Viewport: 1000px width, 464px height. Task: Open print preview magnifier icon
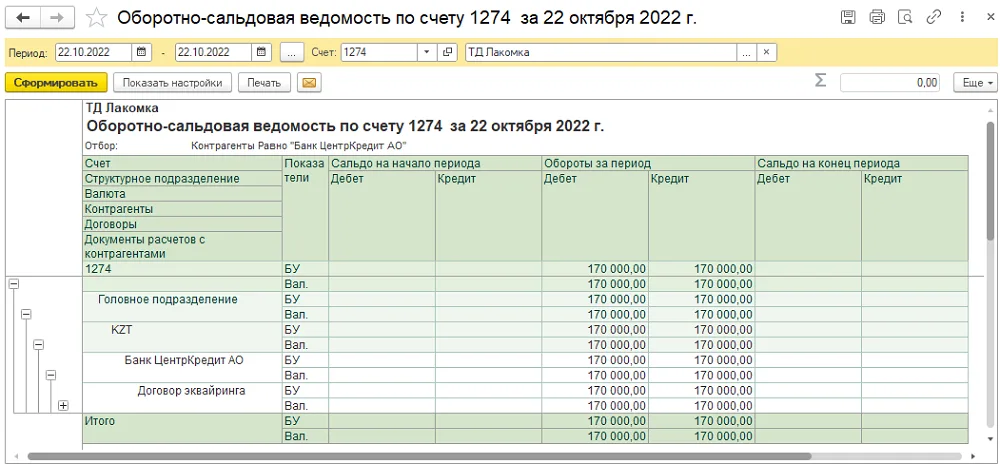(x=905, y=17)
